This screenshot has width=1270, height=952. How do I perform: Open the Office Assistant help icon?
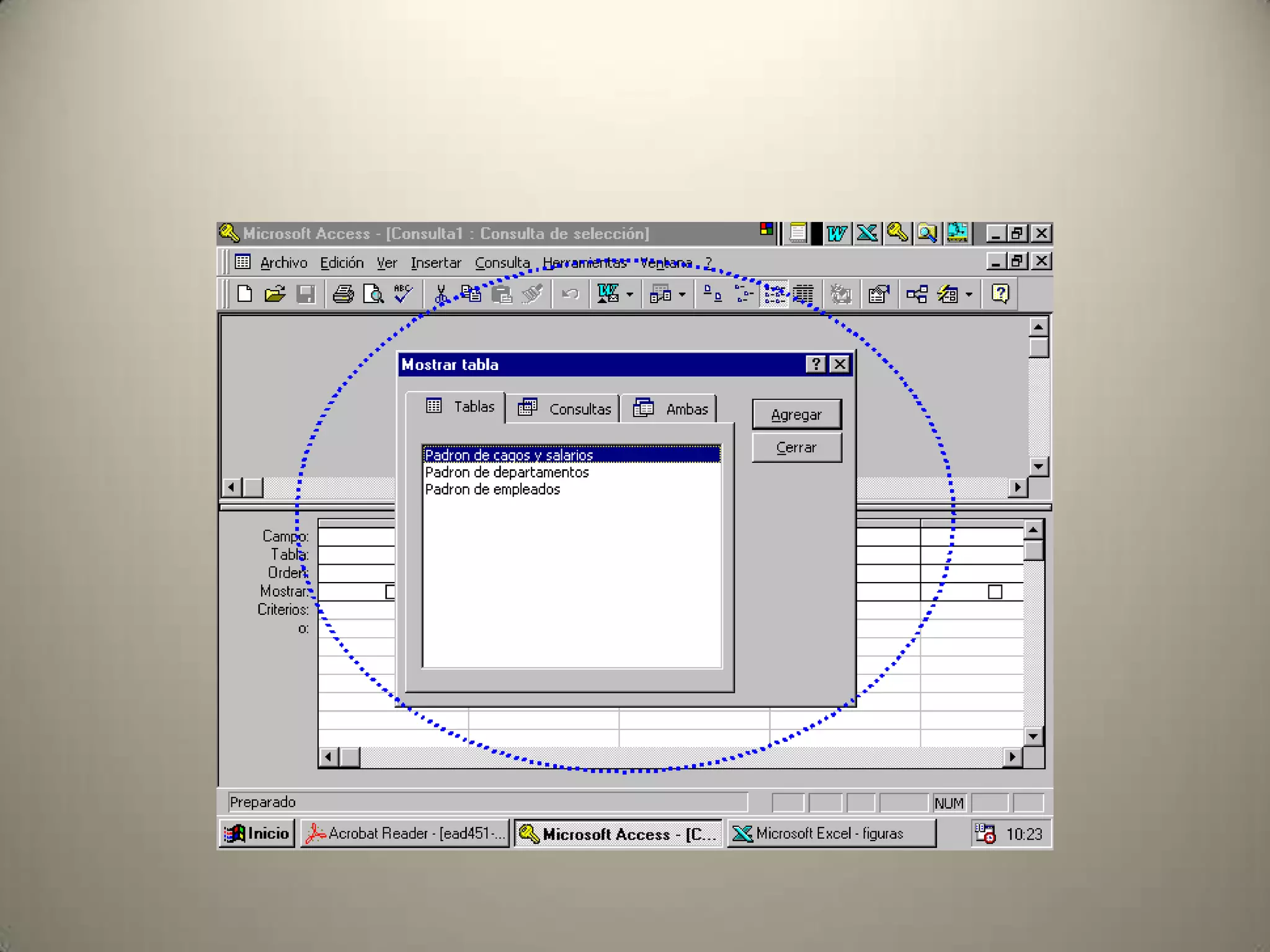point(1000,294)
